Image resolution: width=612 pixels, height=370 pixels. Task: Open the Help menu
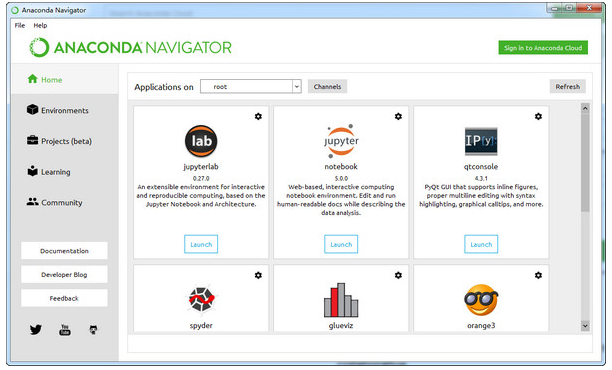40,25
